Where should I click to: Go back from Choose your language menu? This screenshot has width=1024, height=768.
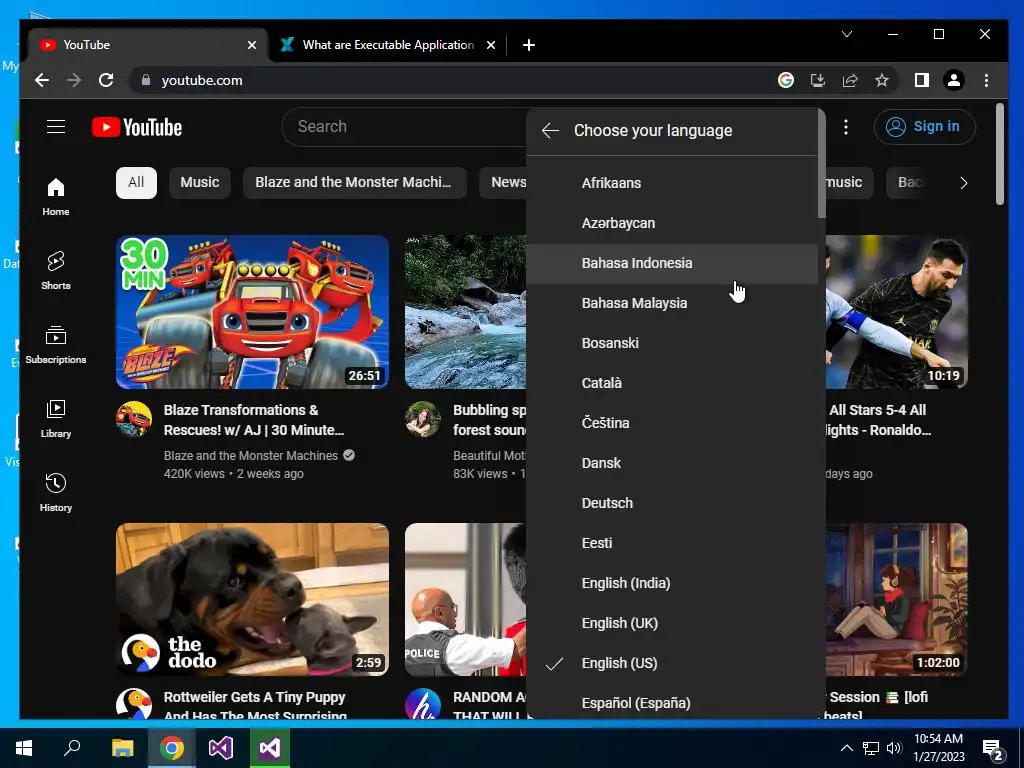click(551, 131)
